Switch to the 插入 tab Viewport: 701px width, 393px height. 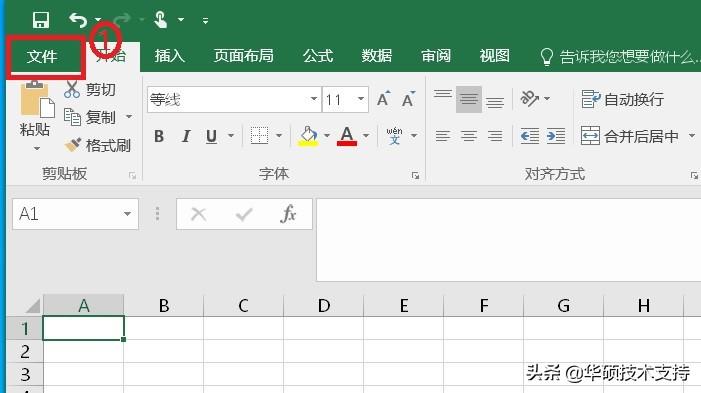(169, 56)
